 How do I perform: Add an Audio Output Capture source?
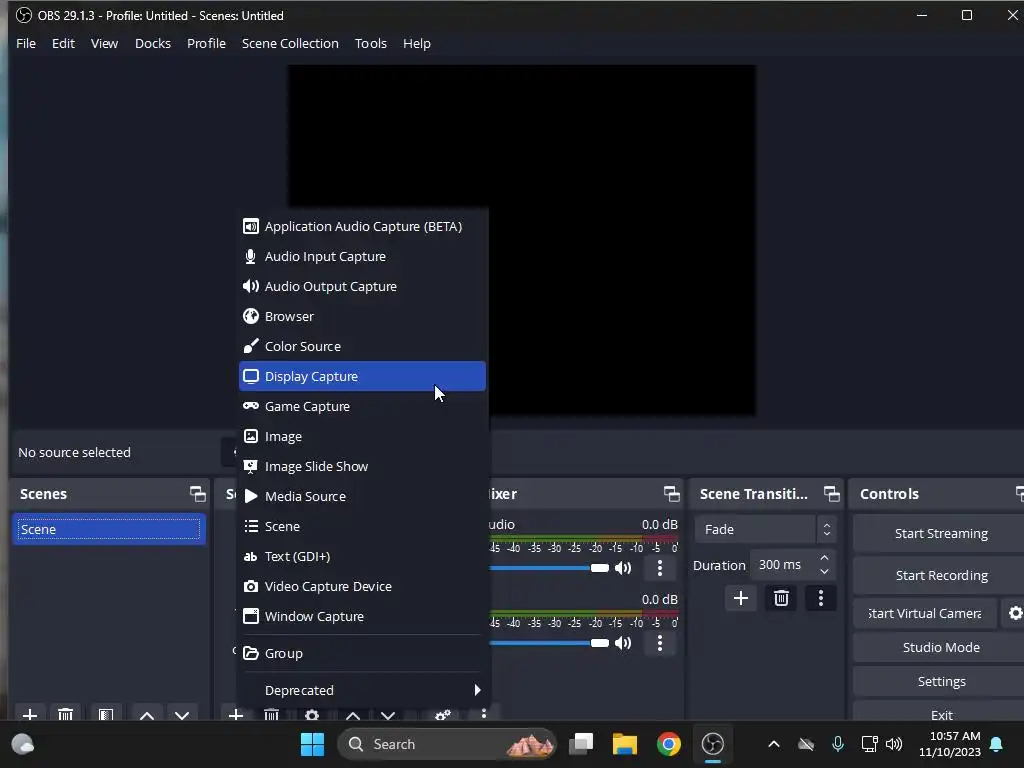[x=362, y=287]
